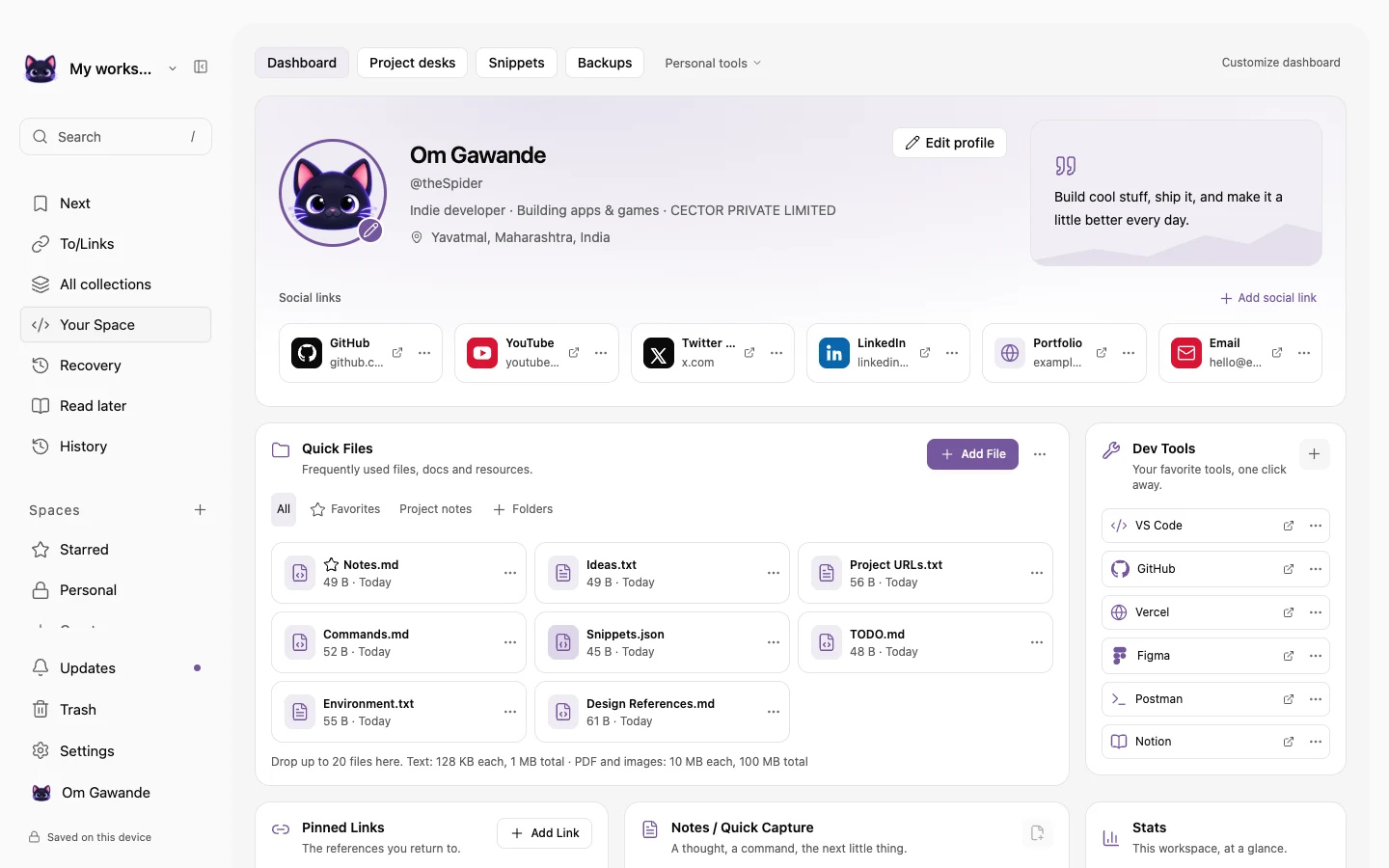The width and height of the screenshot is (1389, 868).
Task: Collapse the sidebar panel icon
Action: pos(201,68)
